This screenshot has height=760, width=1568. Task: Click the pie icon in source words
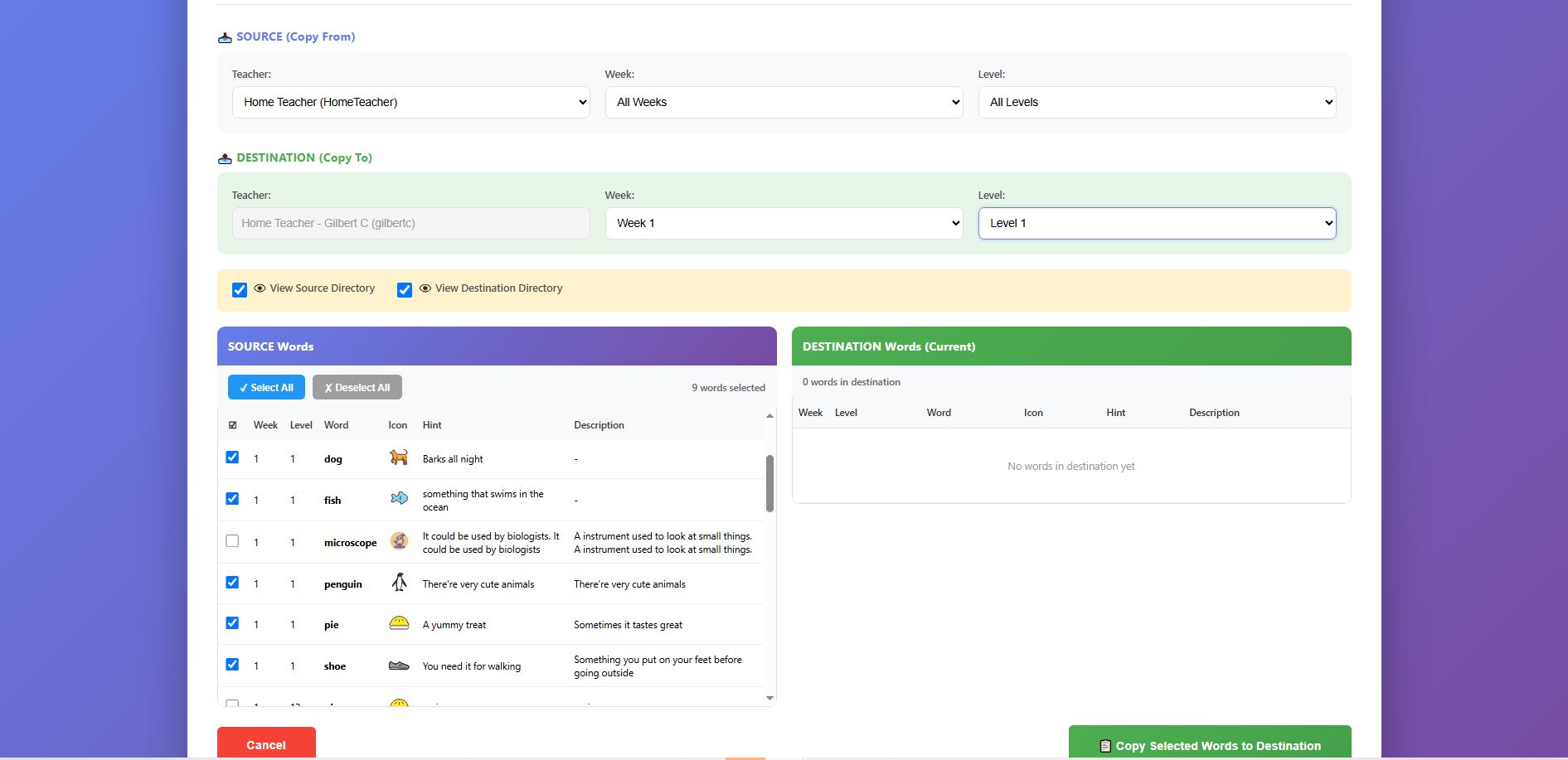[399, 623]
